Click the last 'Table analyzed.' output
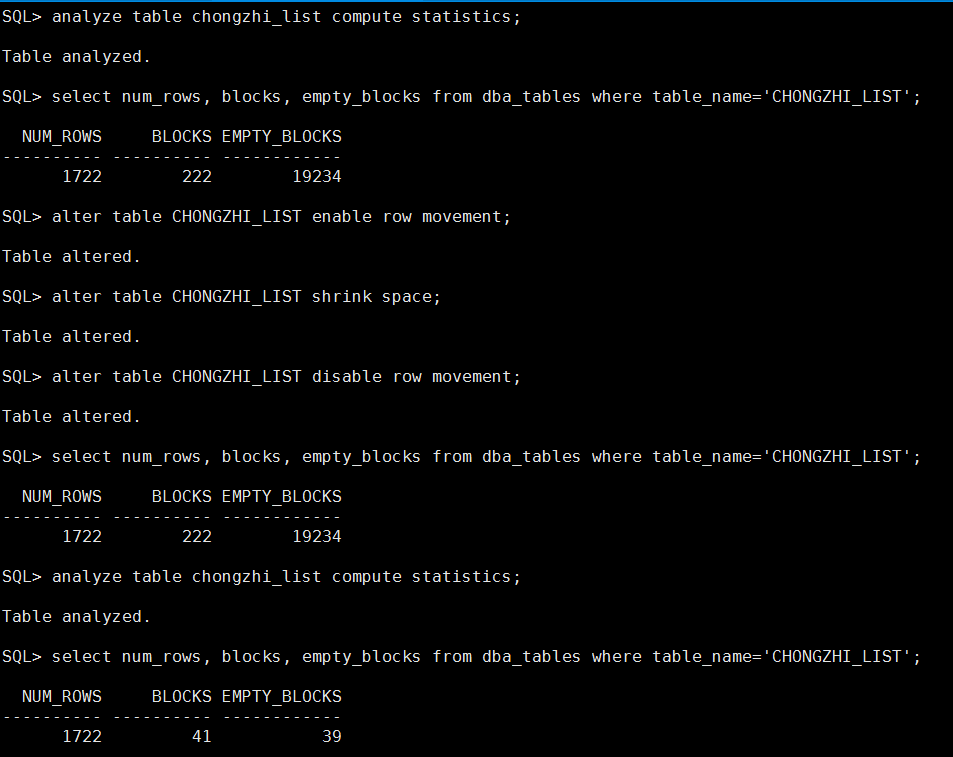 [x=76, y=617]
